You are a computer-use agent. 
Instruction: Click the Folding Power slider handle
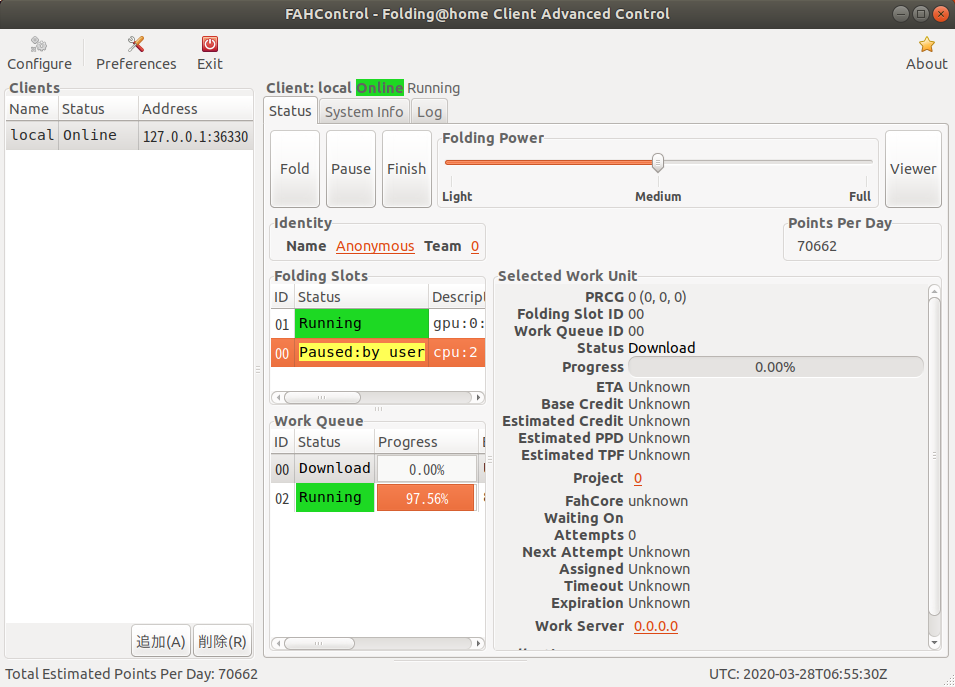point(658,163)
